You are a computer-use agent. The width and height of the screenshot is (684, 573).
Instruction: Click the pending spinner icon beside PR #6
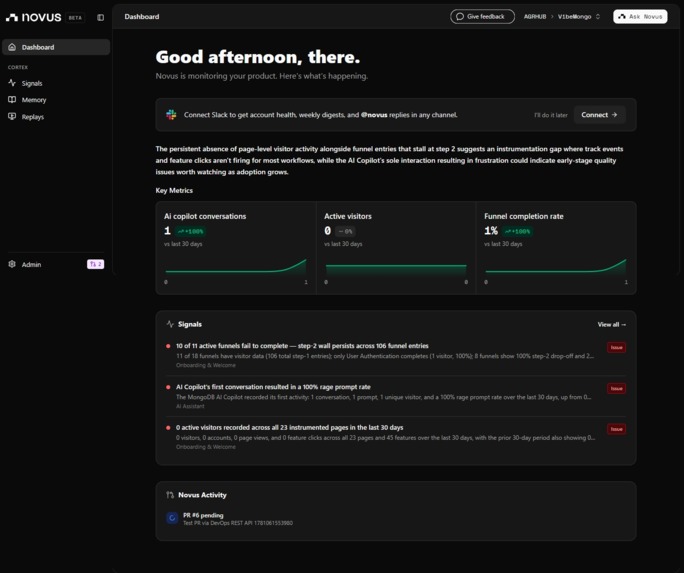pos(172,518)
